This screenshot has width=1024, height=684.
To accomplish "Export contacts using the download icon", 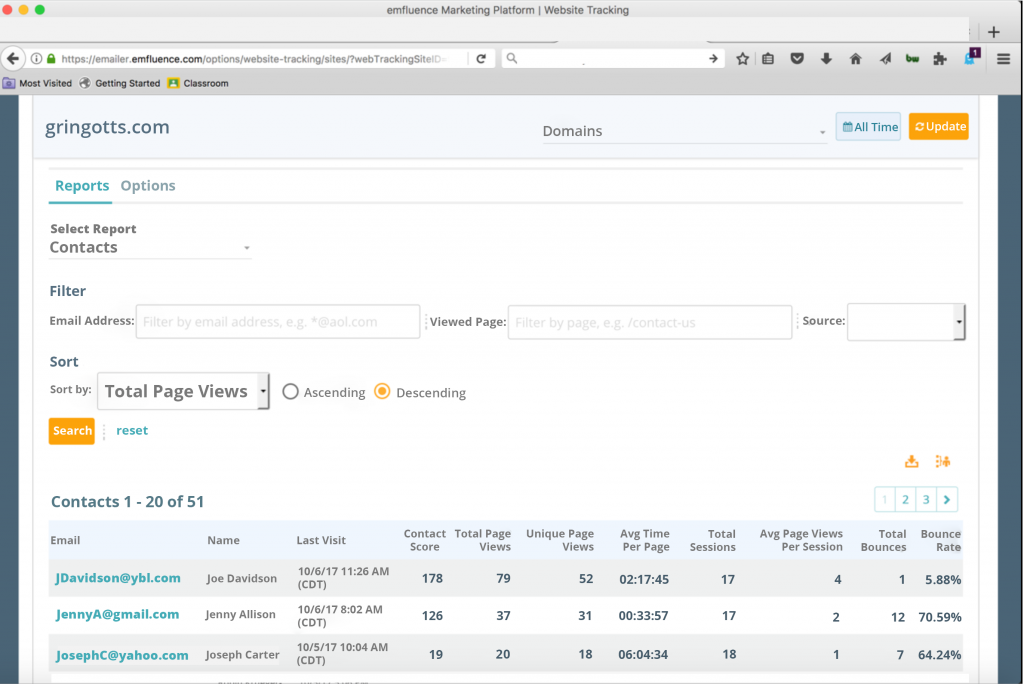I will coord(911,461).
